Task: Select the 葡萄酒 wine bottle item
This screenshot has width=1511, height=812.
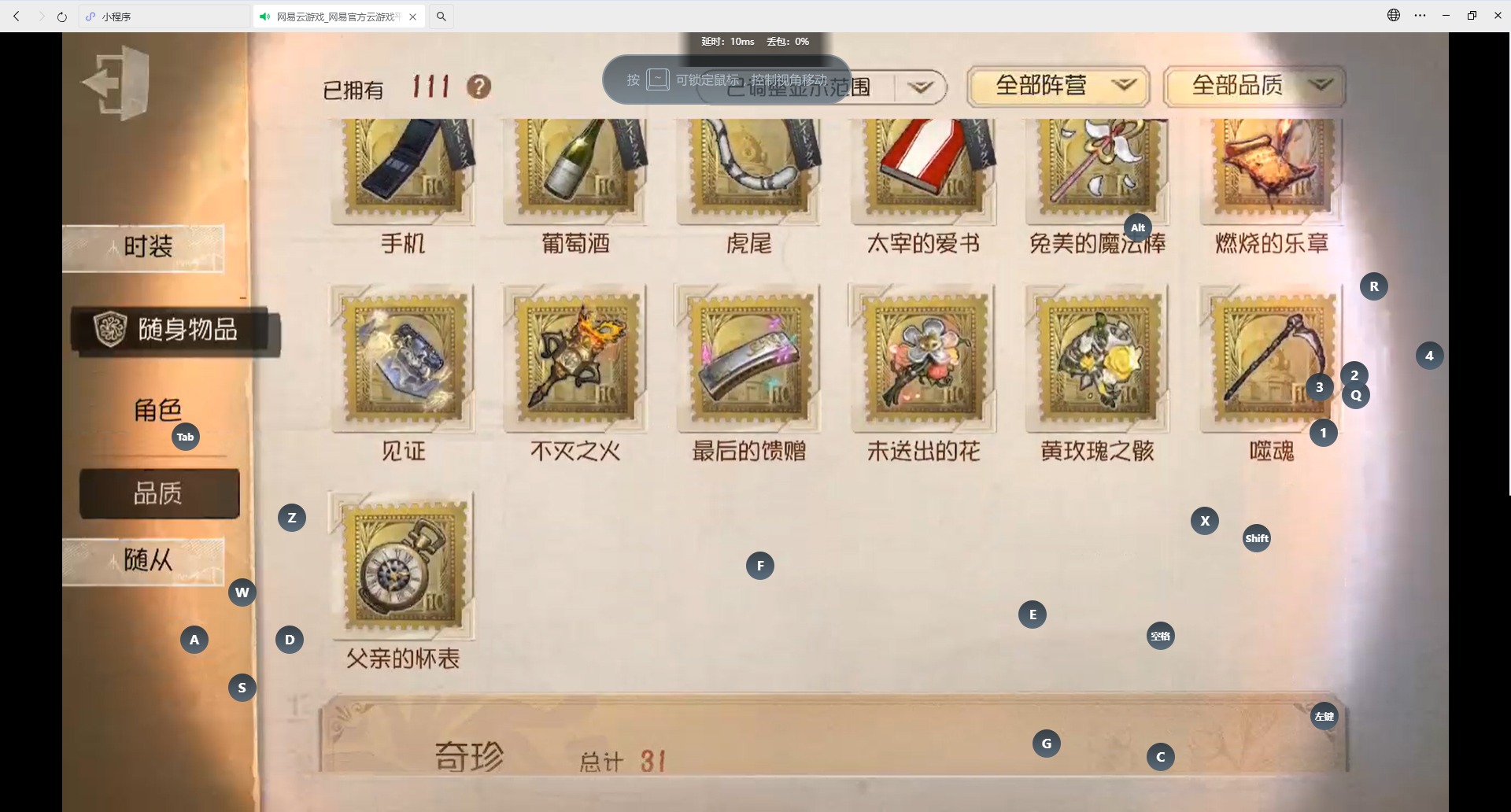Action: pos(575,170)
